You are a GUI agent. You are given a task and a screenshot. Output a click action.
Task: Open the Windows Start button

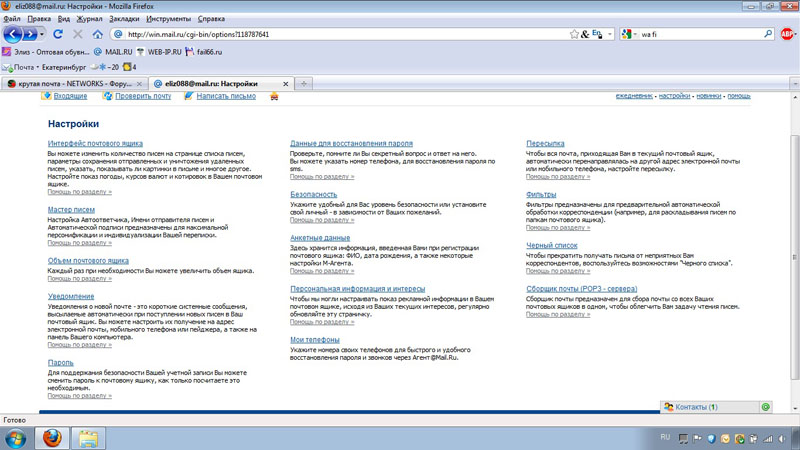pyautogui.click(x=16, y=439)
